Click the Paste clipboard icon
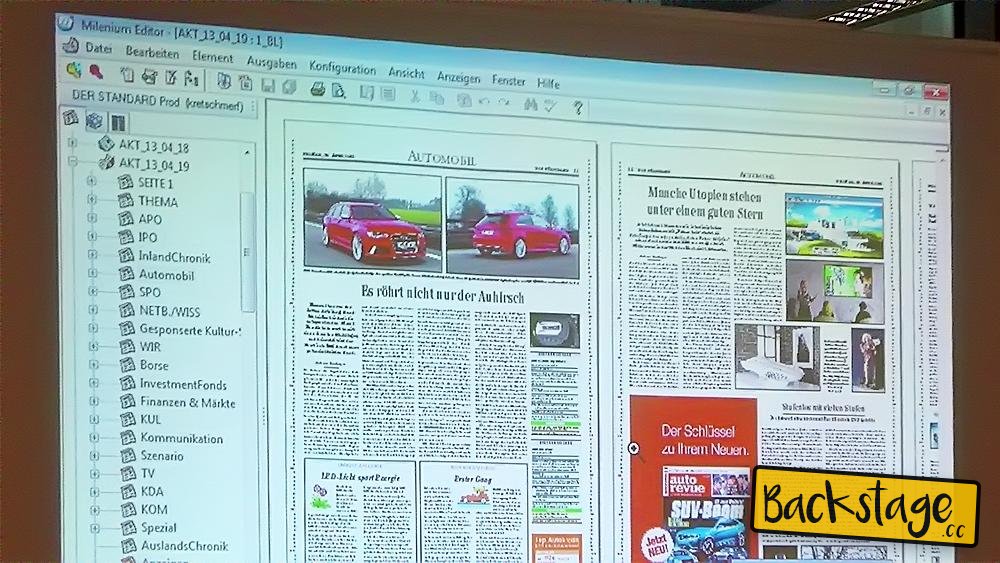 [x=464, y=99]
